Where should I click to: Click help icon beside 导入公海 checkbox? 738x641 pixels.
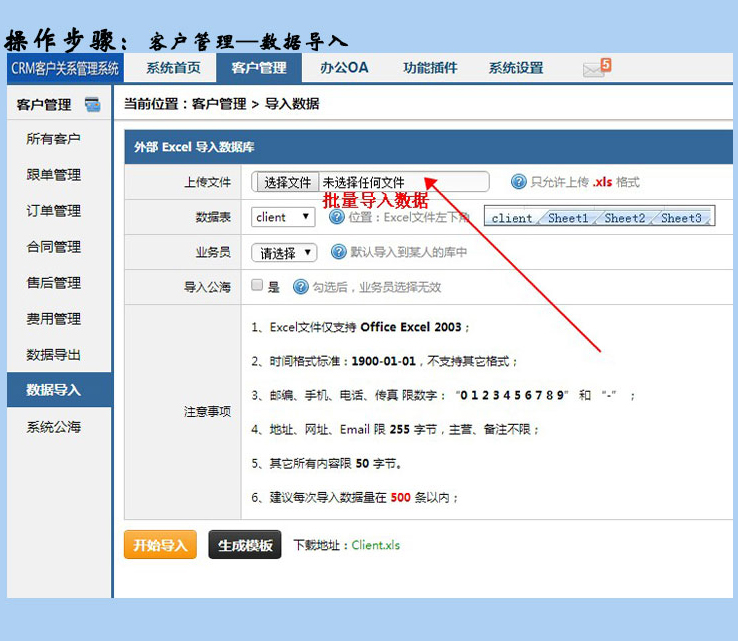pos(300,287)
